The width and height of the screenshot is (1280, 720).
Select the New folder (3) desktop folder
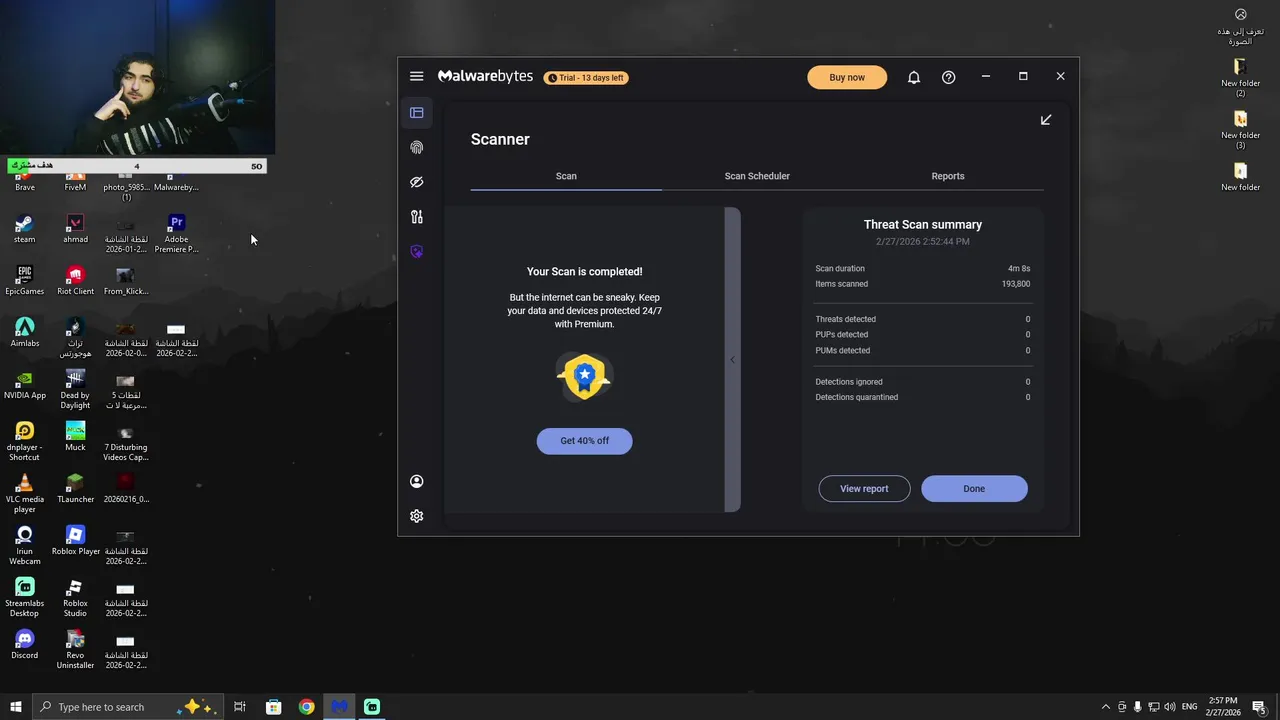(1241, 131)
